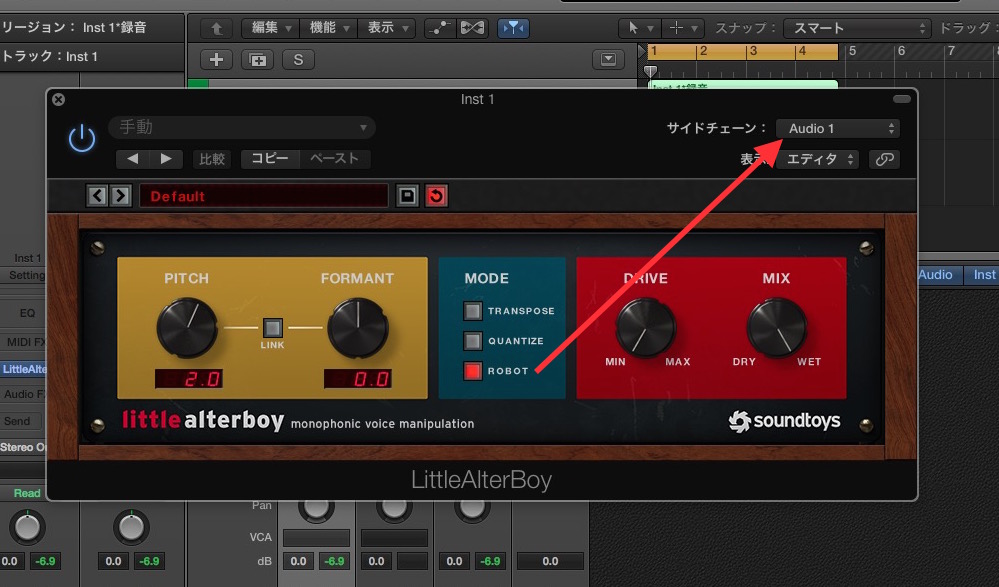Toggle the LINK button between knobs
The height and width of the screenshot is (587, 999).
273,328
